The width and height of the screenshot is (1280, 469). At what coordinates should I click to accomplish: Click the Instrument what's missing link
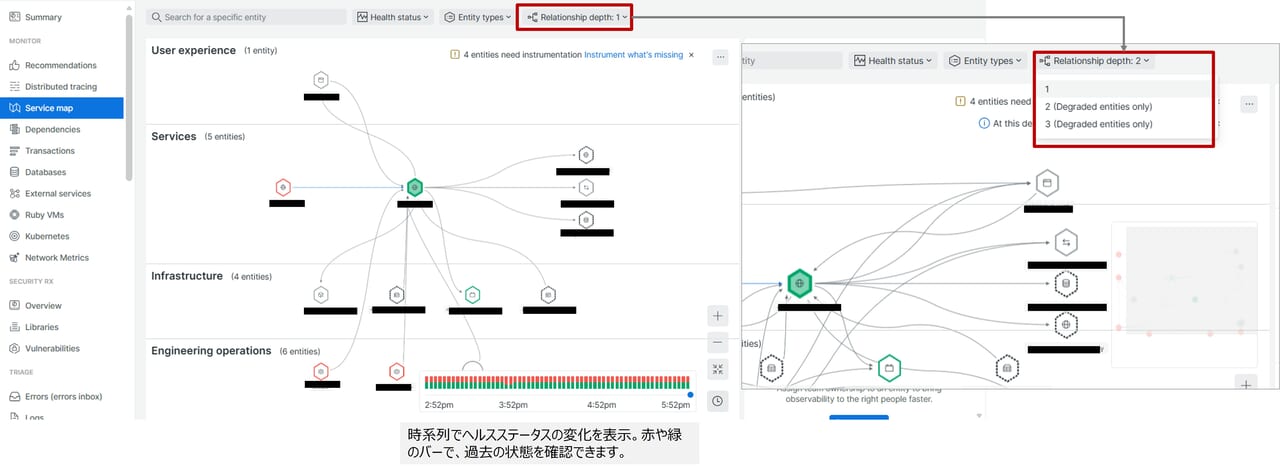tap(633, 55)
